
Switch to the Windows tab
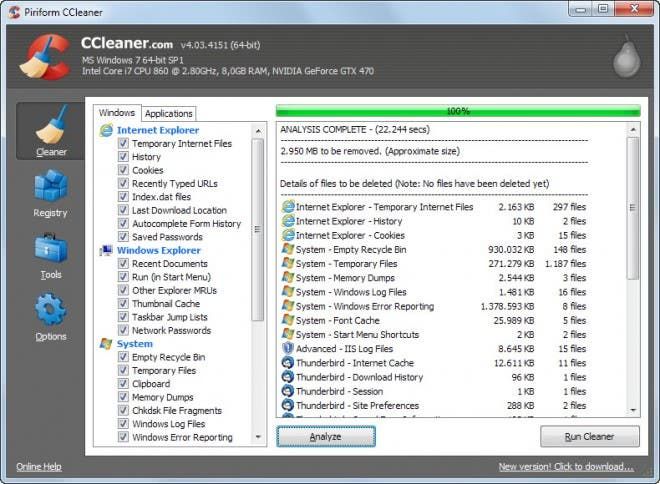pyautogui.click(x=117, y=113)
